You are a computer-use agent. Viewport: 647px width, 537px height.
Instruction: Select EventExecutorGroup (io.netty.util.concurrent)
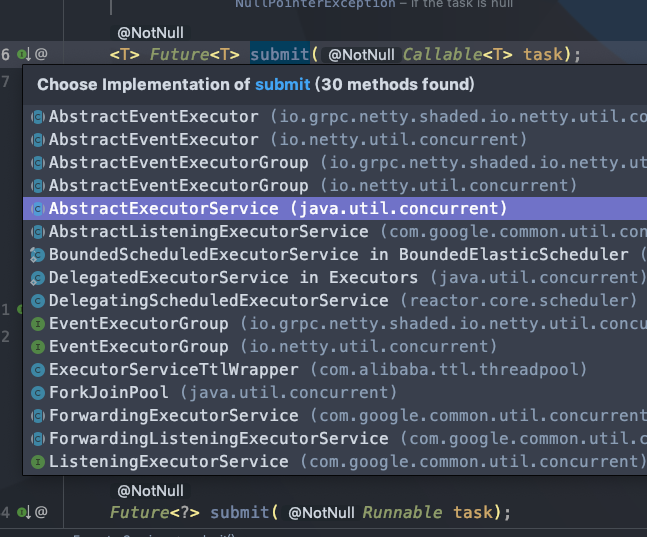point(335,347)
